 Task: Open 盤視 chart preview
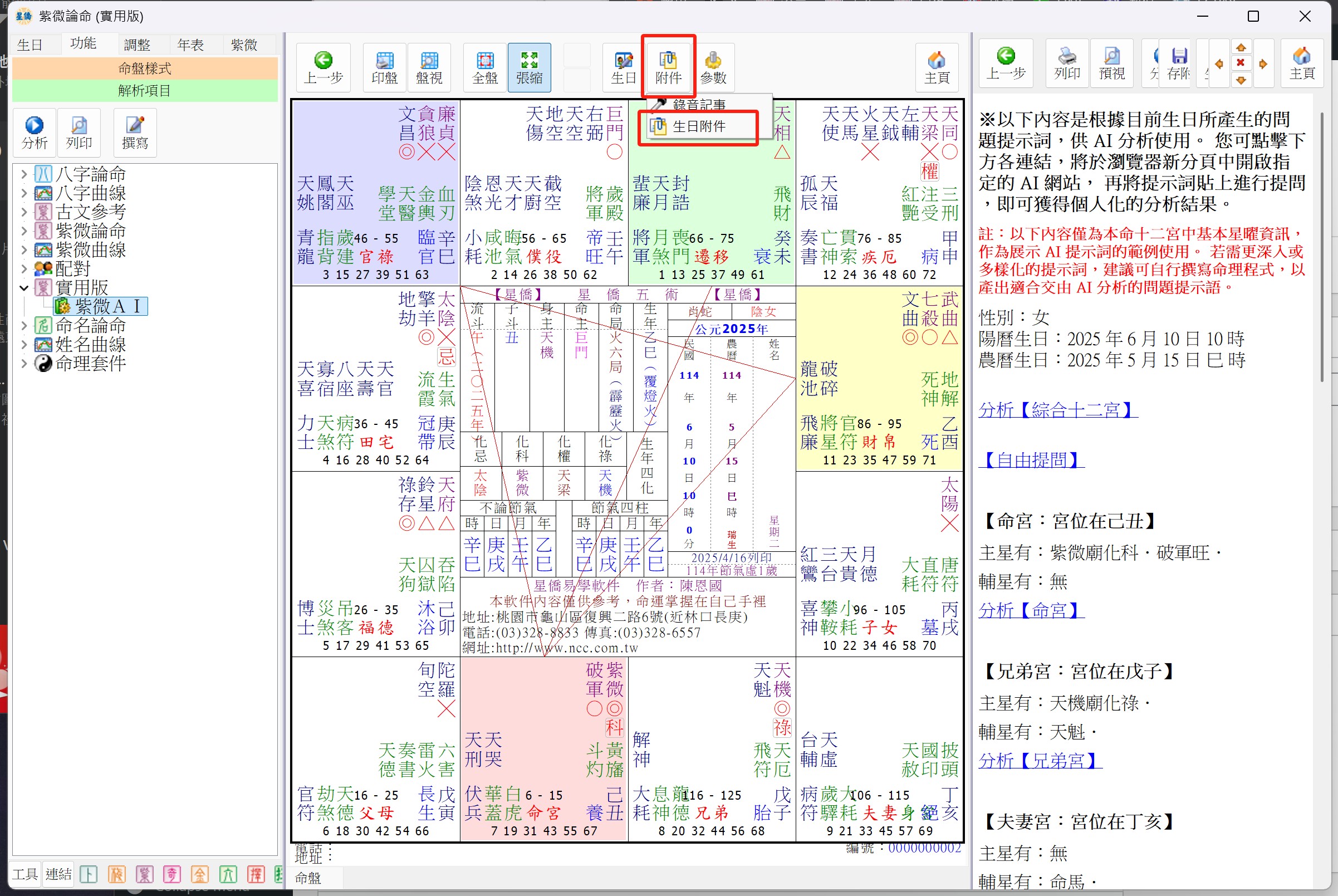click(429, 67)
